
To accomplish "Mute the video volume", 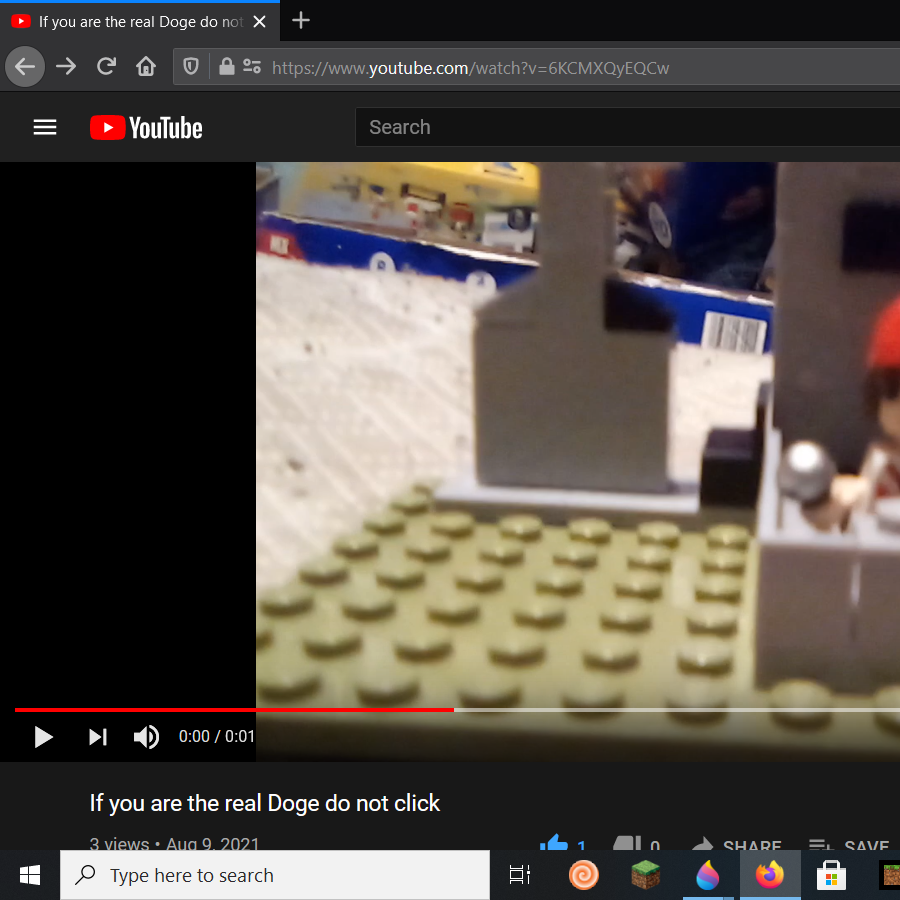I will [x=146, y=737].
